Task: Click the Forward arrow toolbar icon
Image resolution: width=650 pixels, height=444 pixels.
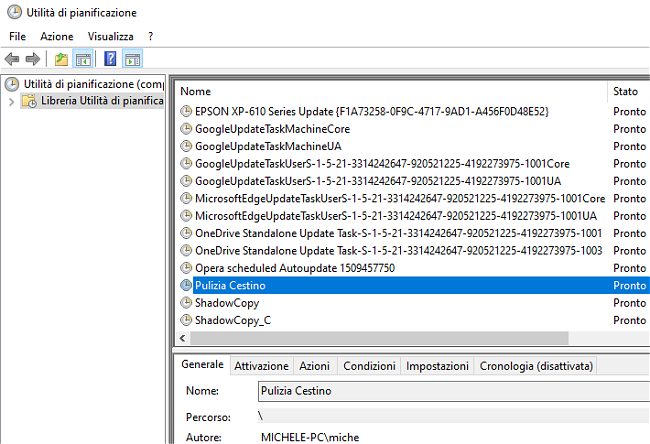Action: click(33, 59)
